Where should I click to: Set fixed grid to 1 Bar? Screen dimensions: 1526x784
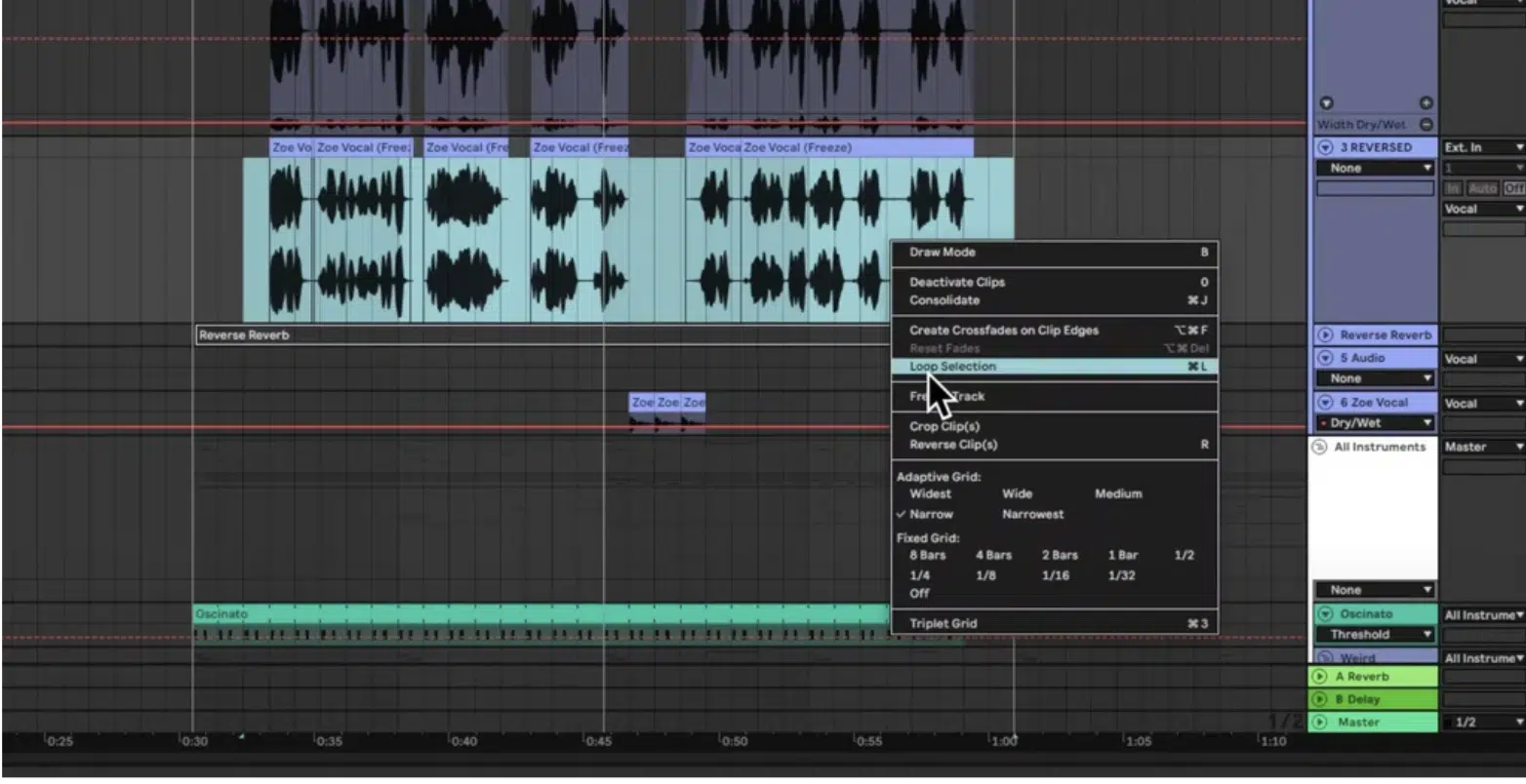[x=1124, y=555]
